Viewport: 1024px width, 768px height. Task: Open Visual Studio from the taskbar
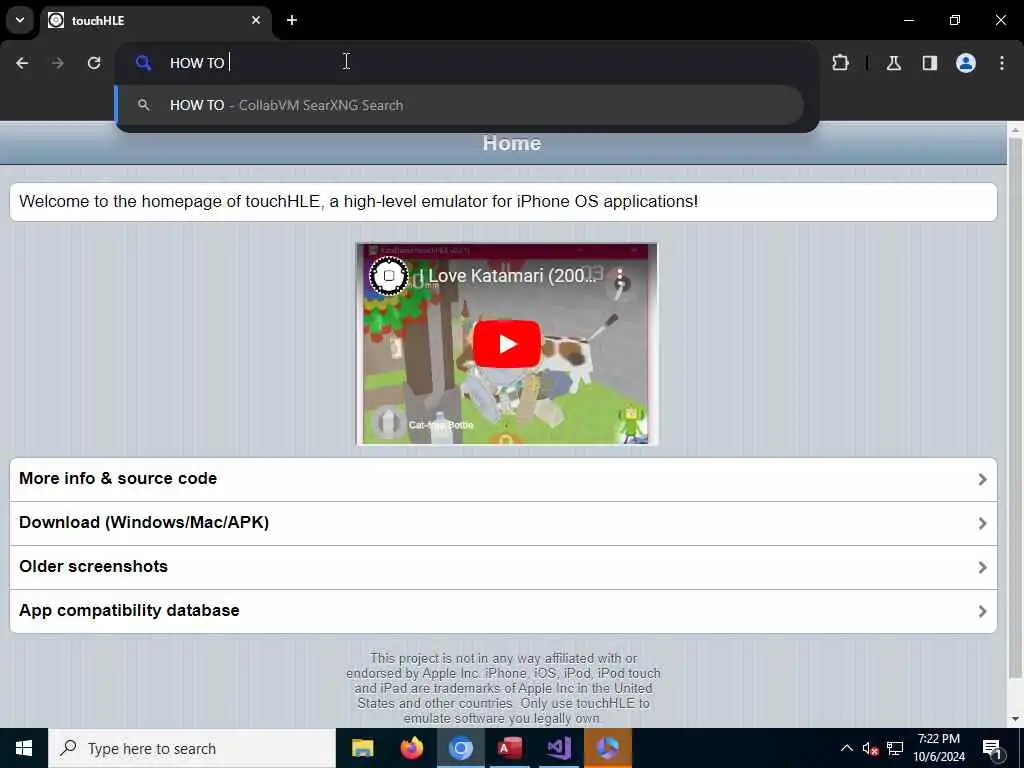[559, 748]
